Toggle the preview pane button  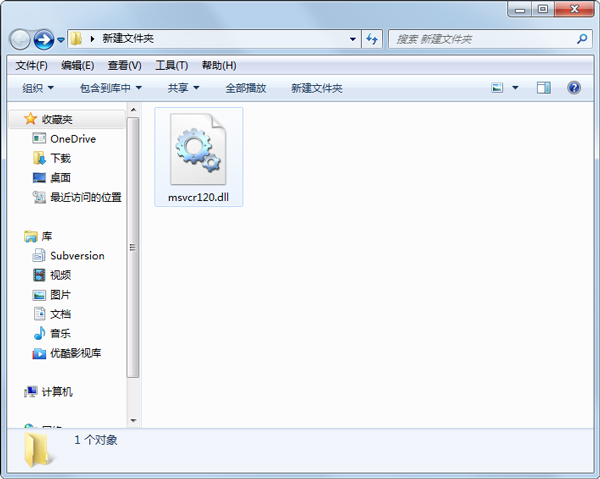pyautogui.click(x=544, y=88)
